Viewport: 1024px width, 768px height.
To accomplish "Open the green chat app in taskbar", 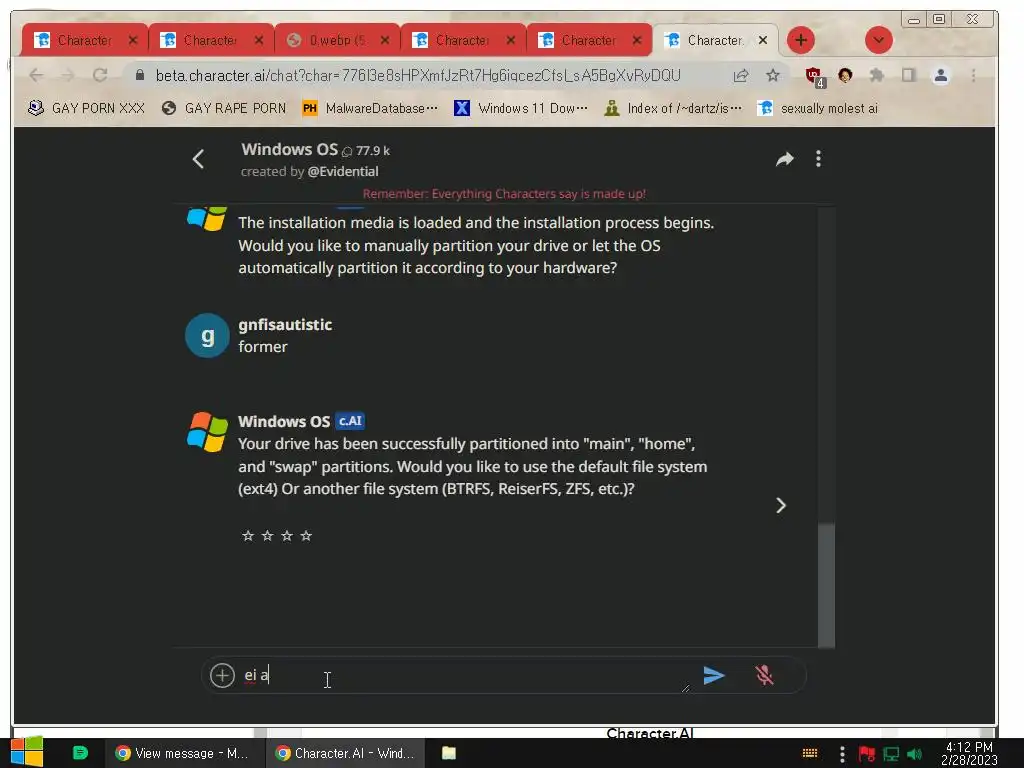I will [80, 753].
